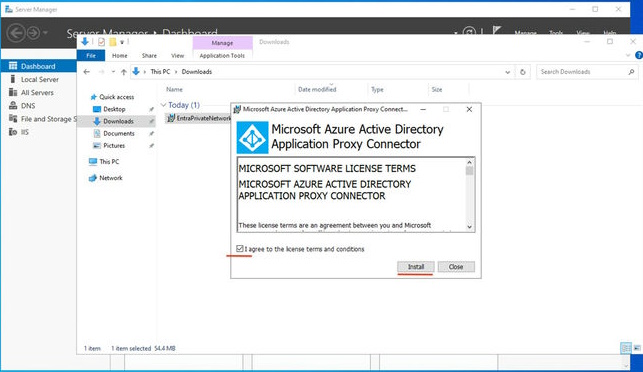Click the Azure Active Directory logo icon

pyautogui.click(x=253, y=137)
